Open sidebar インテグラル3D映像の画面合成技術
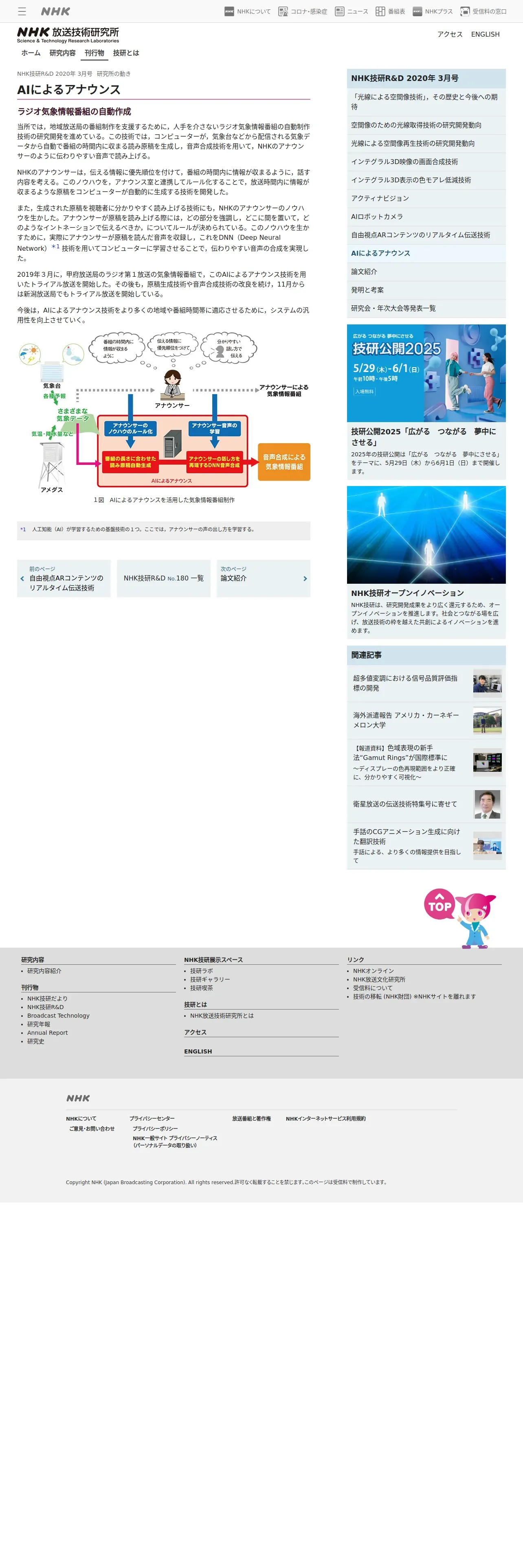The height and width of the screenshot is (1568, 523). tap(426, 161)
